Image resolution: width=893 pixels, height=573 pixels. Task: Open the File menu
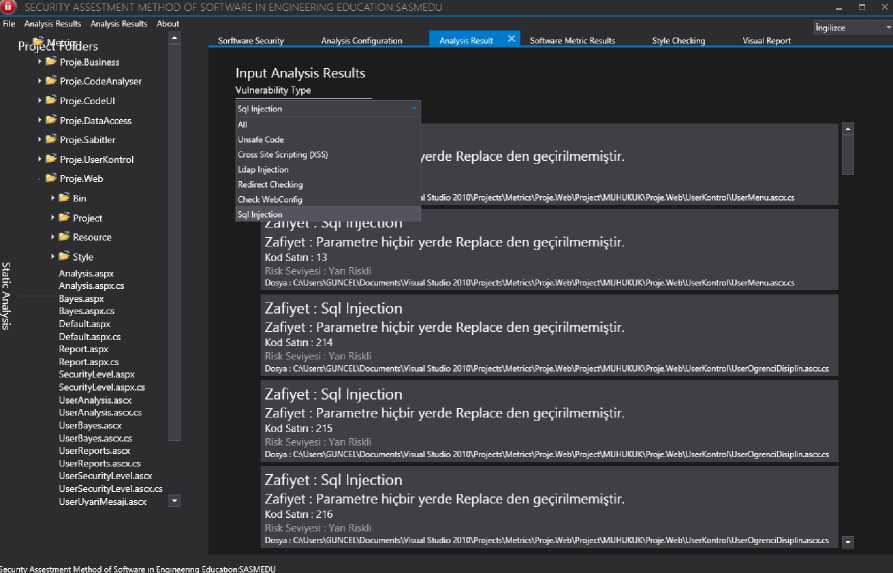click(x=9, y=24)
